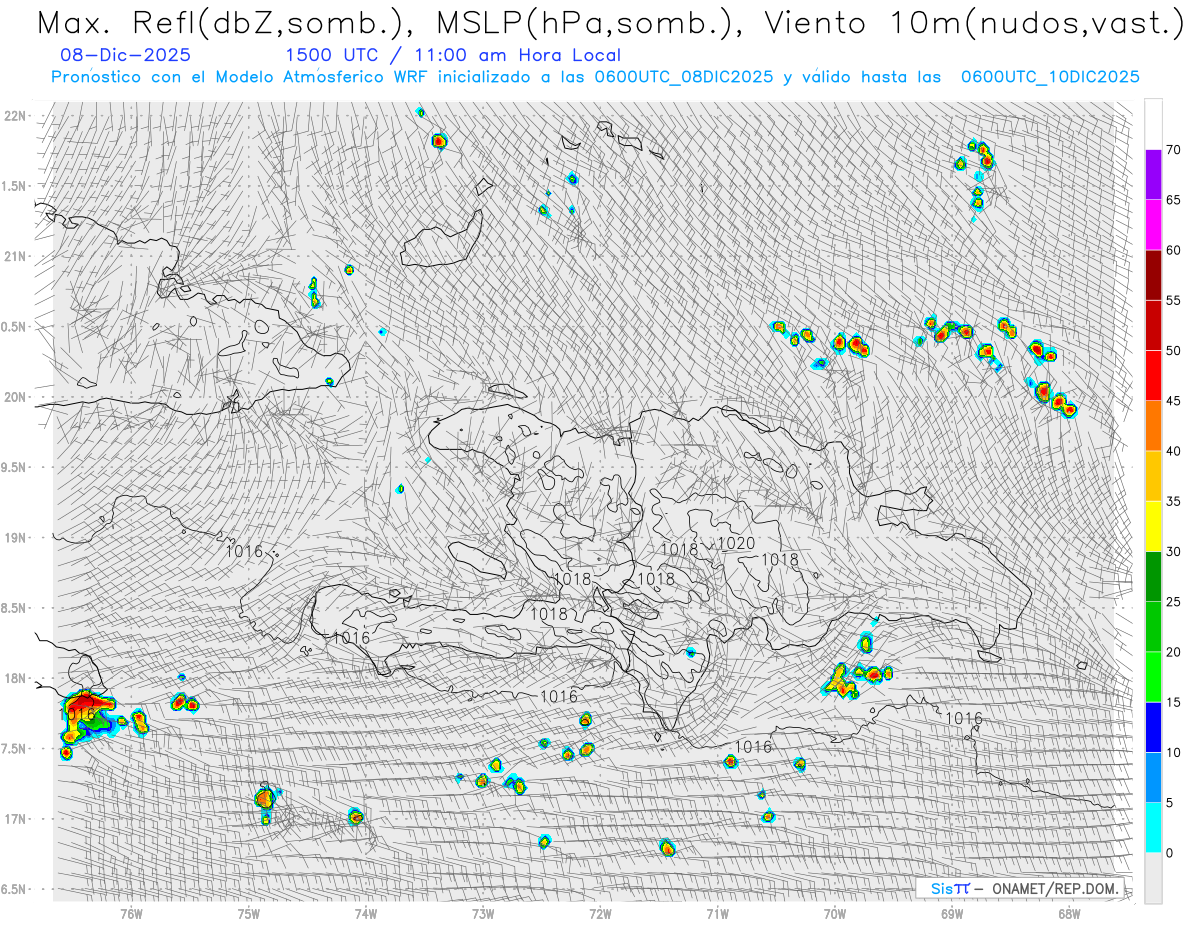Screen dimensions: 1200x927
Task: Click the '68W' longitude axis label
Action: pos(1068,912)
